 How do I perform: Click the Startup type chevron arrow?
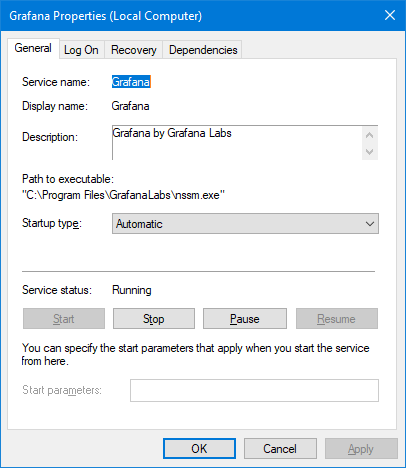click(x=370, y=224)
